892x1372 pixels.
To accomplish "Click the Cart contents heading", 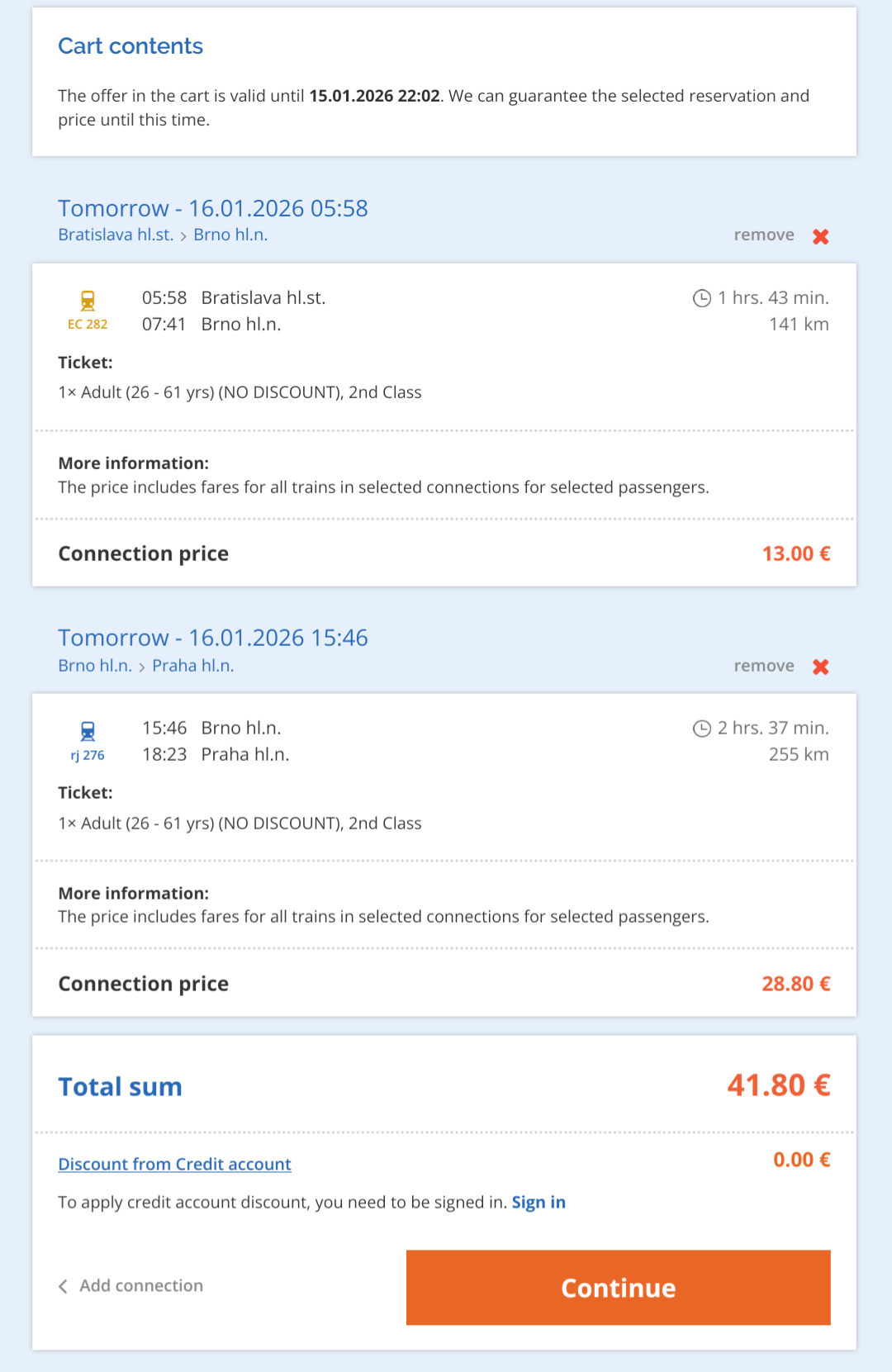I will pyautogui.click(x=130, y=46).
